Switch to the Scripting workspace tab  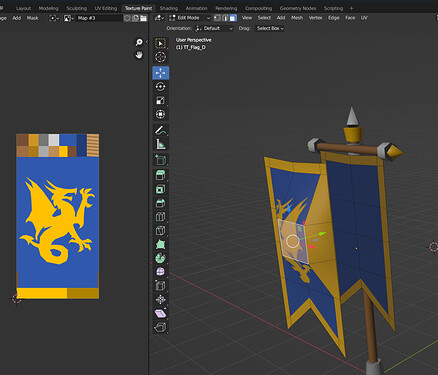click(x=333, y=8)
